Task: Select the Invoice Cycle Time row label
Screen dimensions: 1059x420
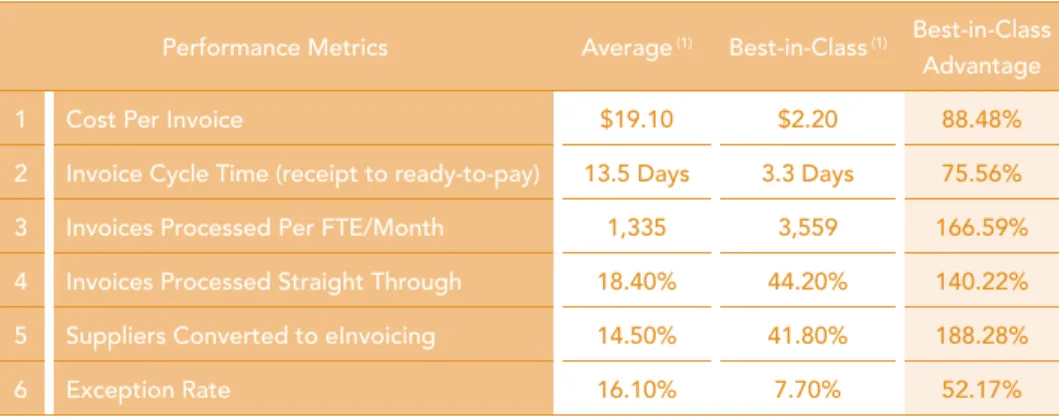Action: (303, 174)
